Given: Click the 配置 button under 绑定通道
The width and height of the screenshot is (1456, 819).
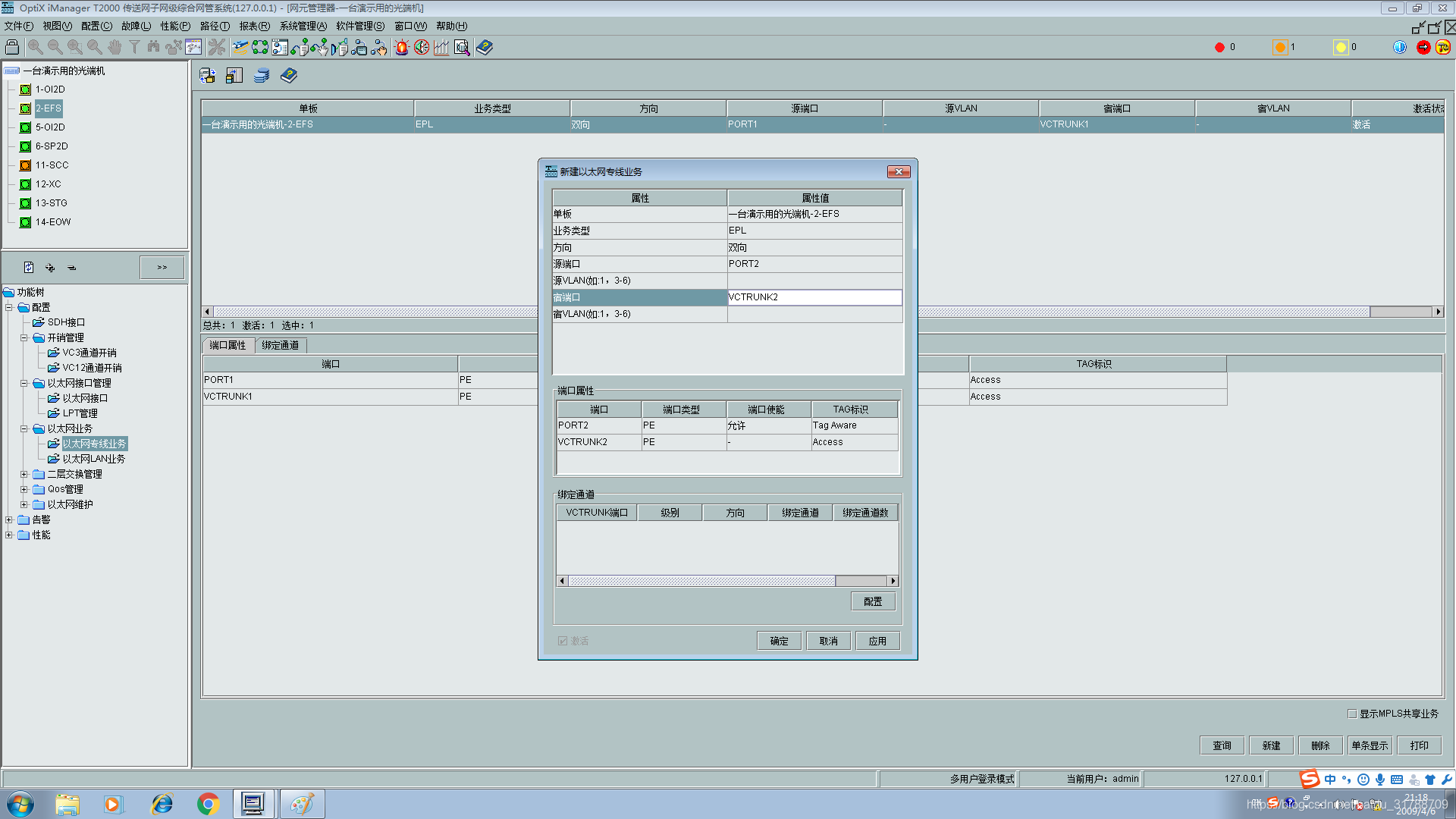Looking at the screenshot, I should click(873, 601).
